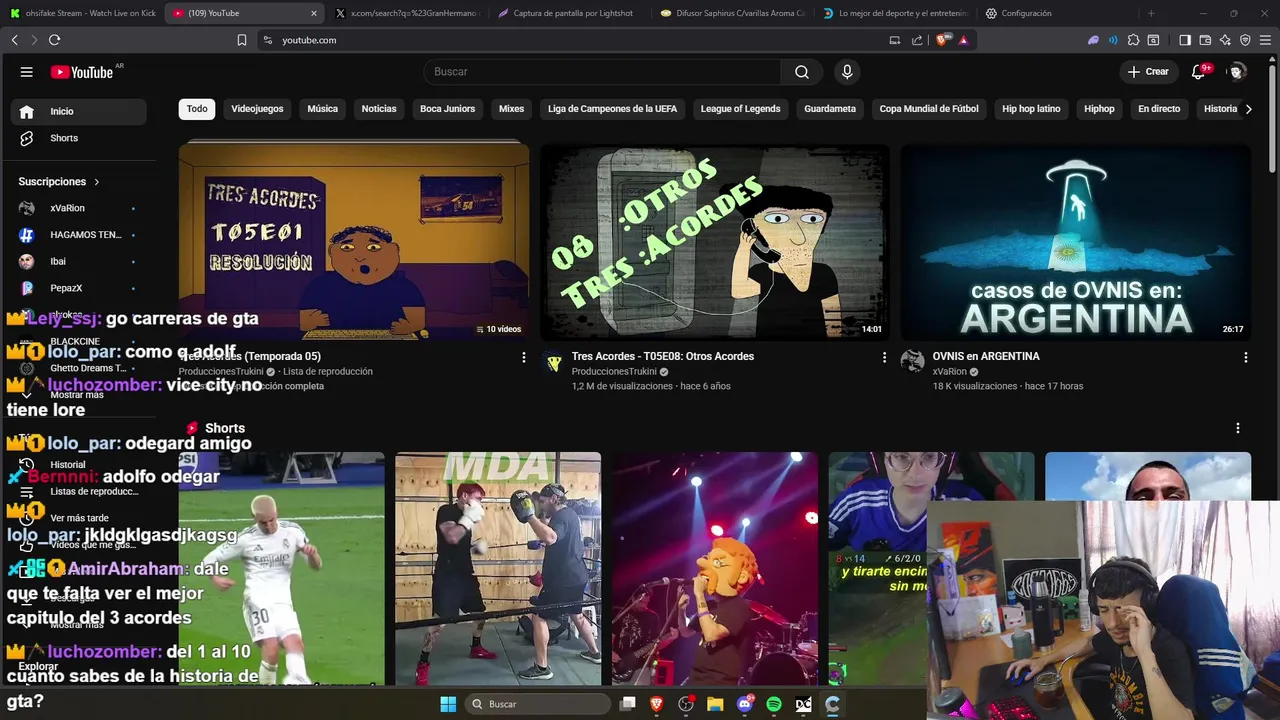Open Brave VPN shield icon
The width and height of the screenshot is (1280, 720).
click(1245, 40)
